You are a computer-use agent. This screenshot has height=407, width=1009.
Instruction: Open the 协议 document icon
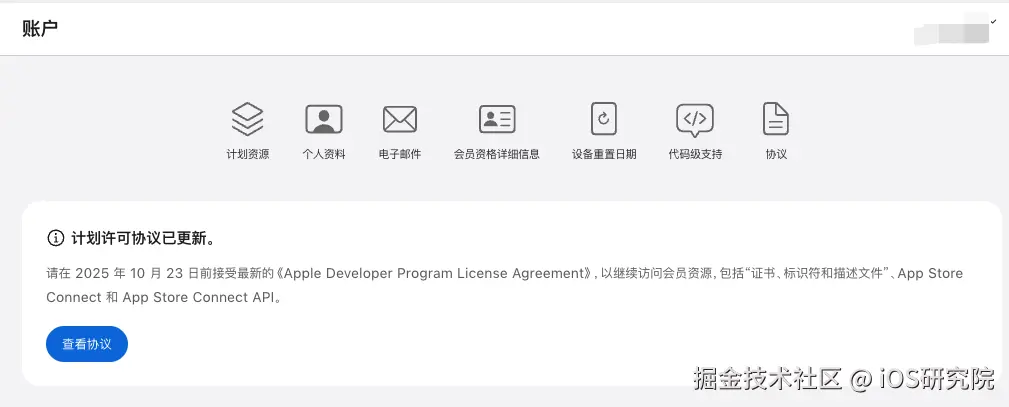[776, 119]
